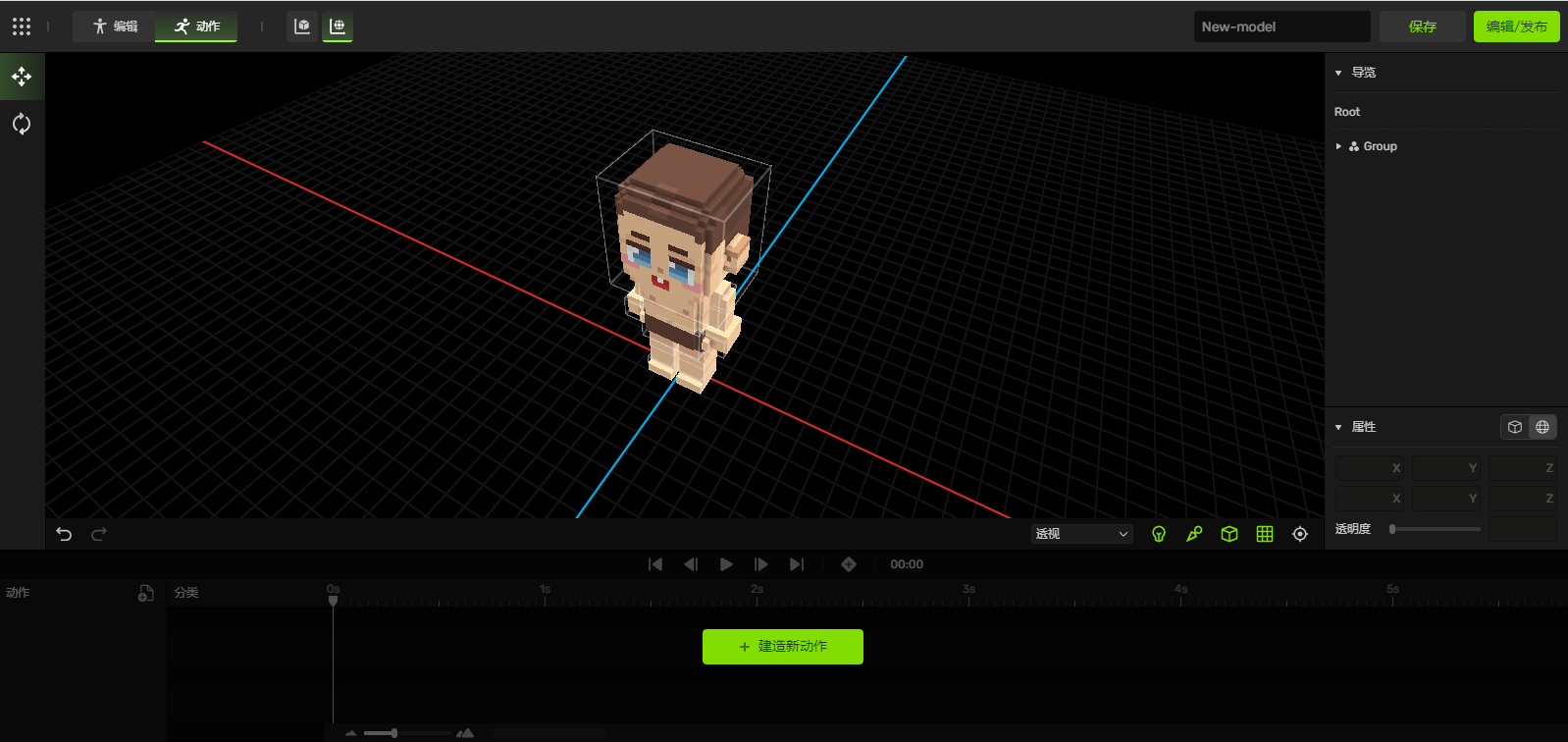The image size is (1568, 742).
Task: Collapse the 导览 panel section
Action: coord(1338,73)
